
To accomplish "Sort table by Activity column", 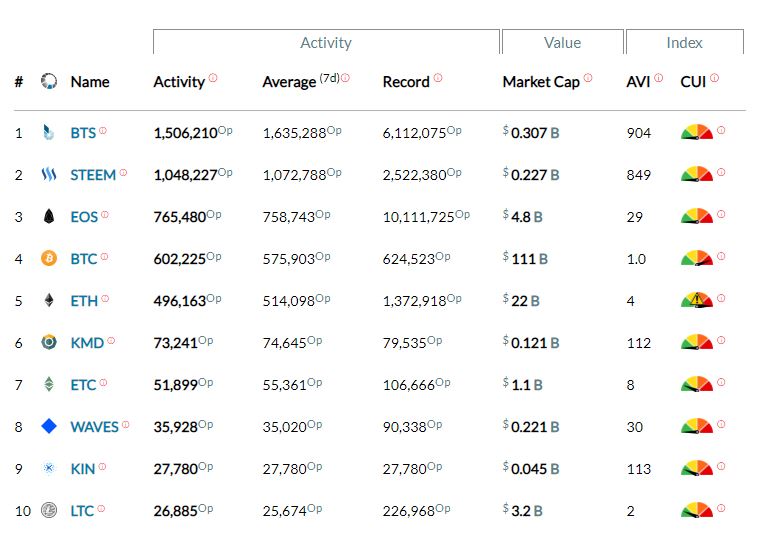I will click(x=179, y=82).
